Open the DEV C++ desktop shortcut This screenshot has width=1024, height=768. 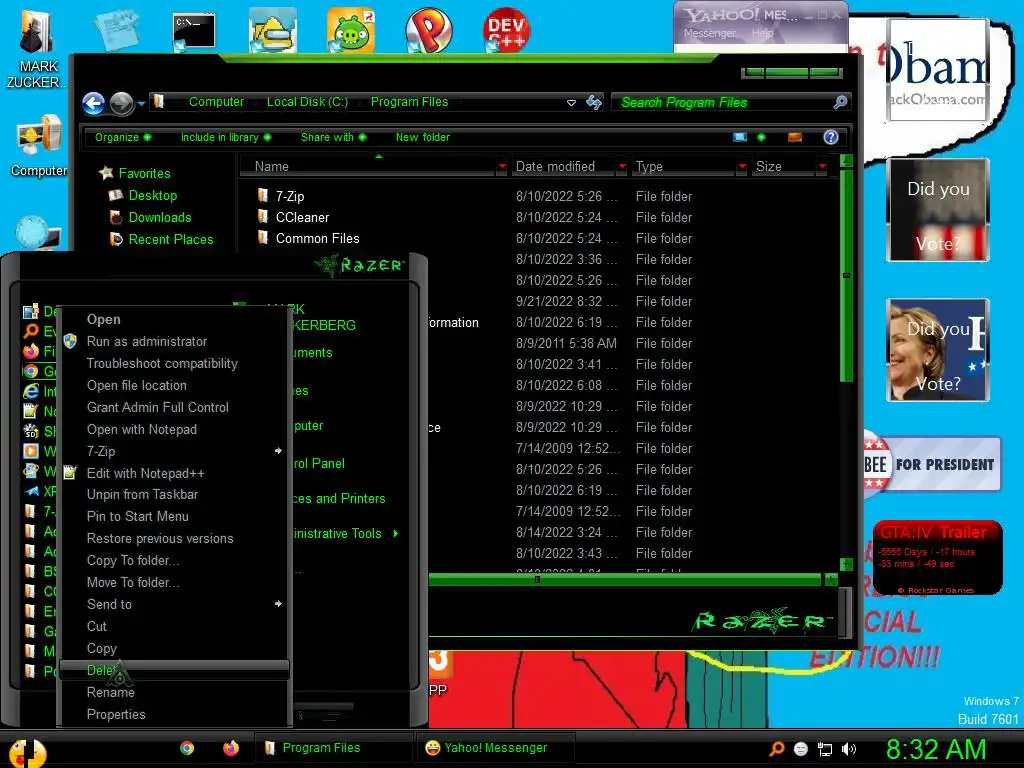506,31
